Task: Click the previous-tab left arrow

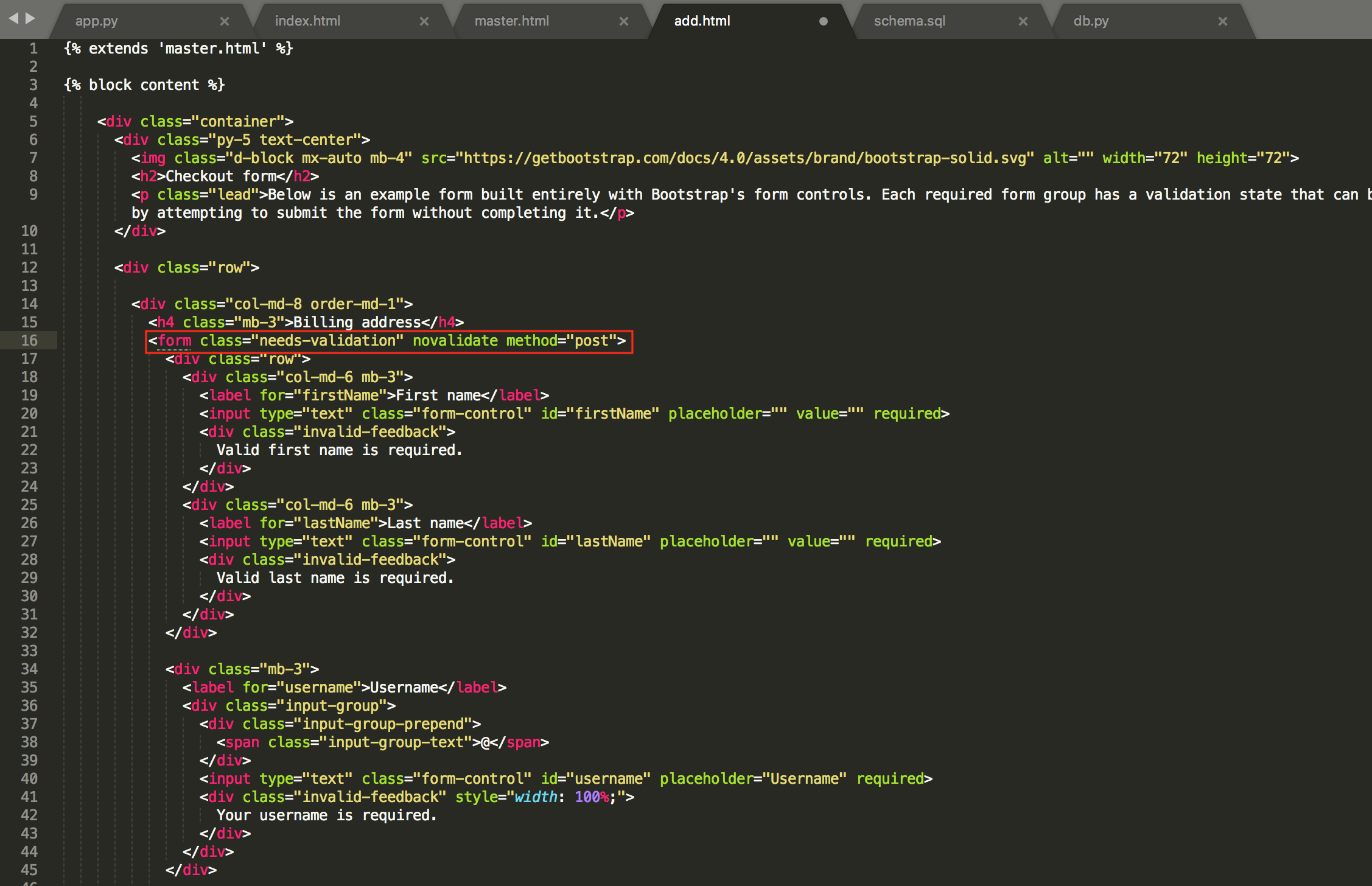Action: click(x=13, y=18)
